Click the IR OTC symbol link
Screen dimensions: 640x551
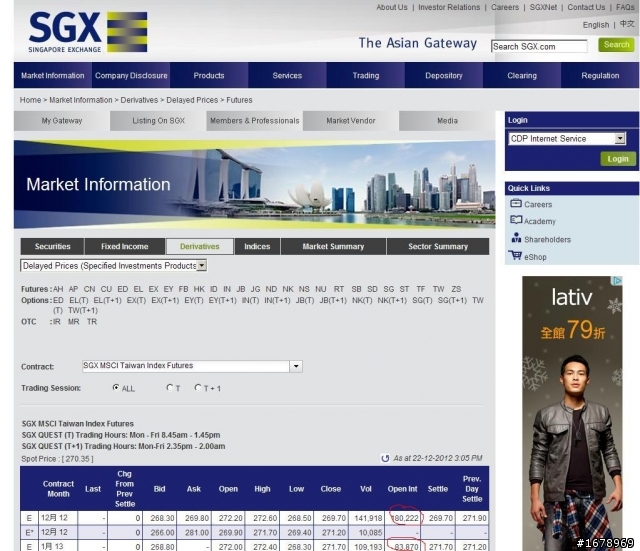point(57,322)
